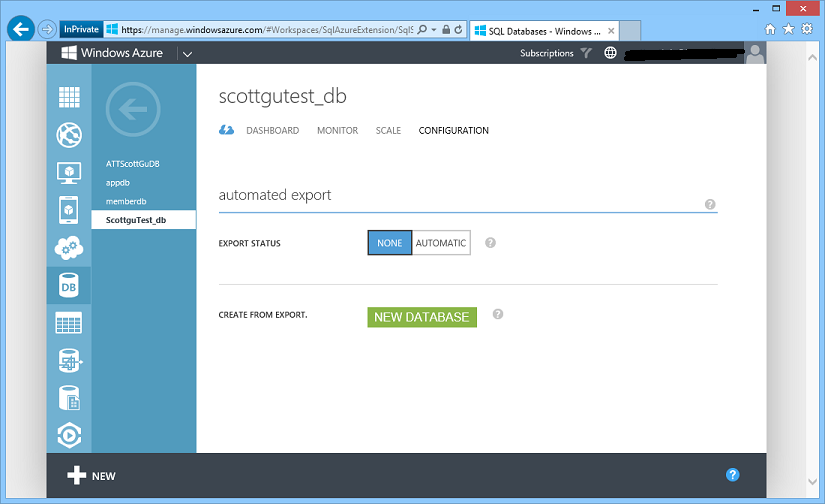Open browser Tools gear icon
The image size is (825, 504).
pos(807,29)
